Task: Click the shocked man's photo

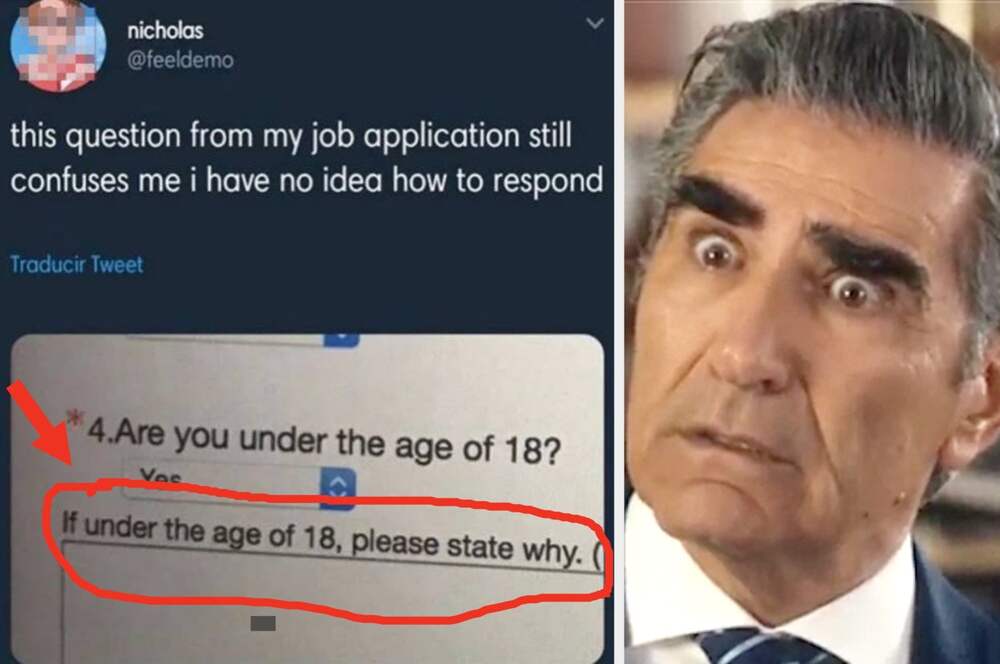Action: [811, 332]
